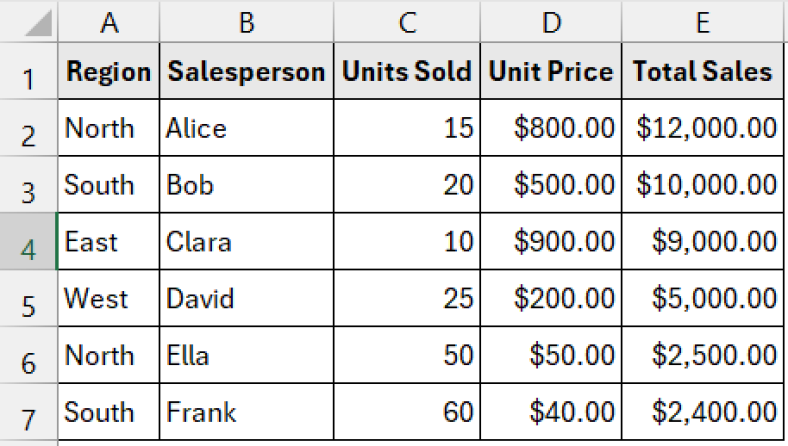Click the Region header cell
Viewport: 788px width, 446px height.
coord(109,71)
